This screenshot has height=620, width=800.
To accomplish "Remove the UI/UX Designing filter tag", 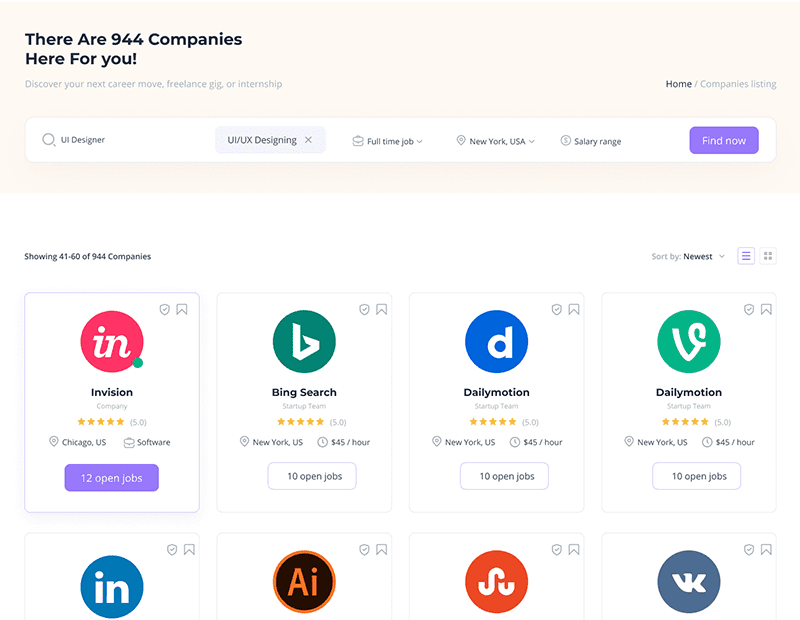I will pos(309,140).
